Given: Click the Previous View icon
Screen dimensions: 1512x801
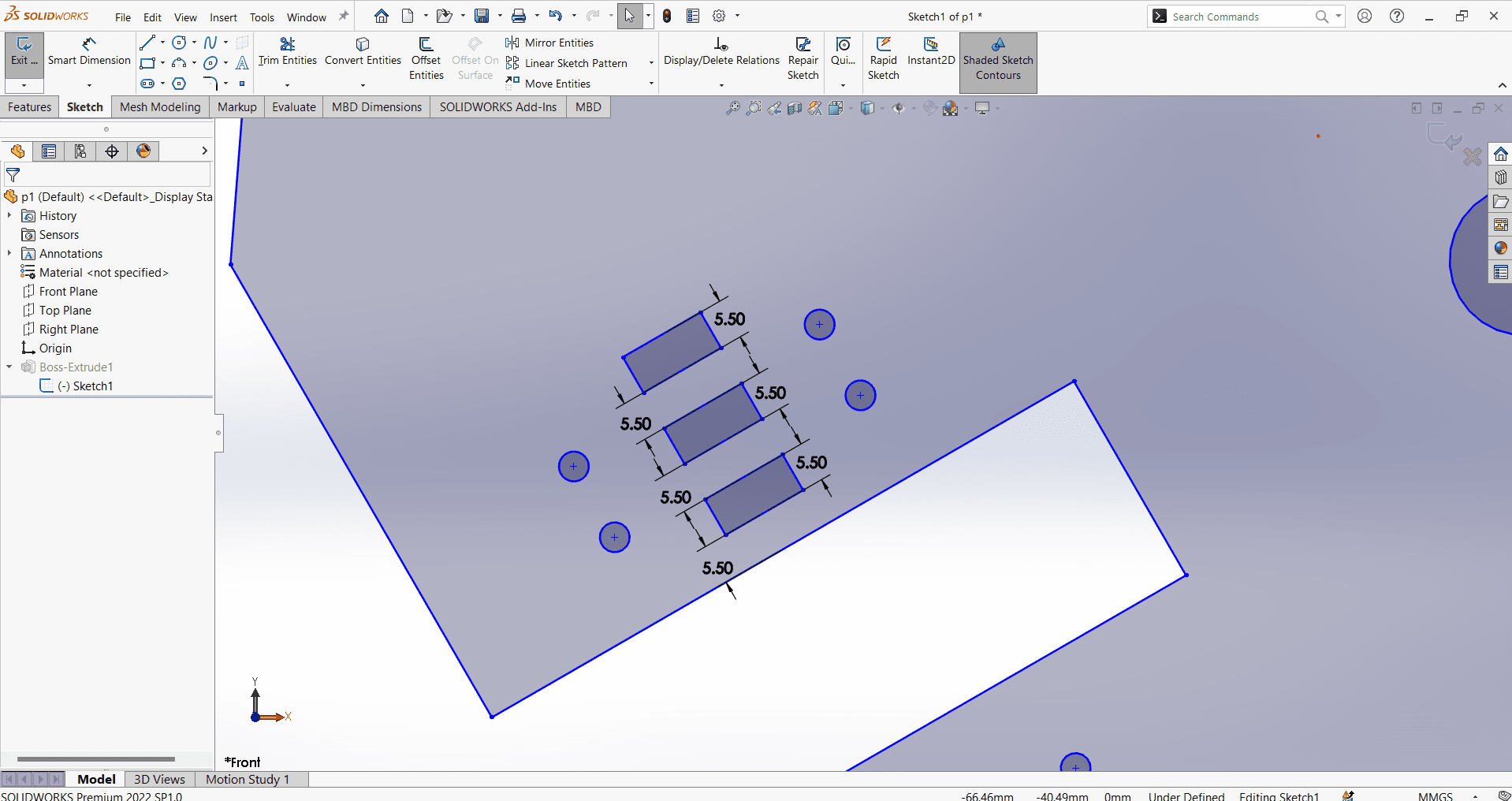Looking at the screenshot, I should click(x=774, y=108).
